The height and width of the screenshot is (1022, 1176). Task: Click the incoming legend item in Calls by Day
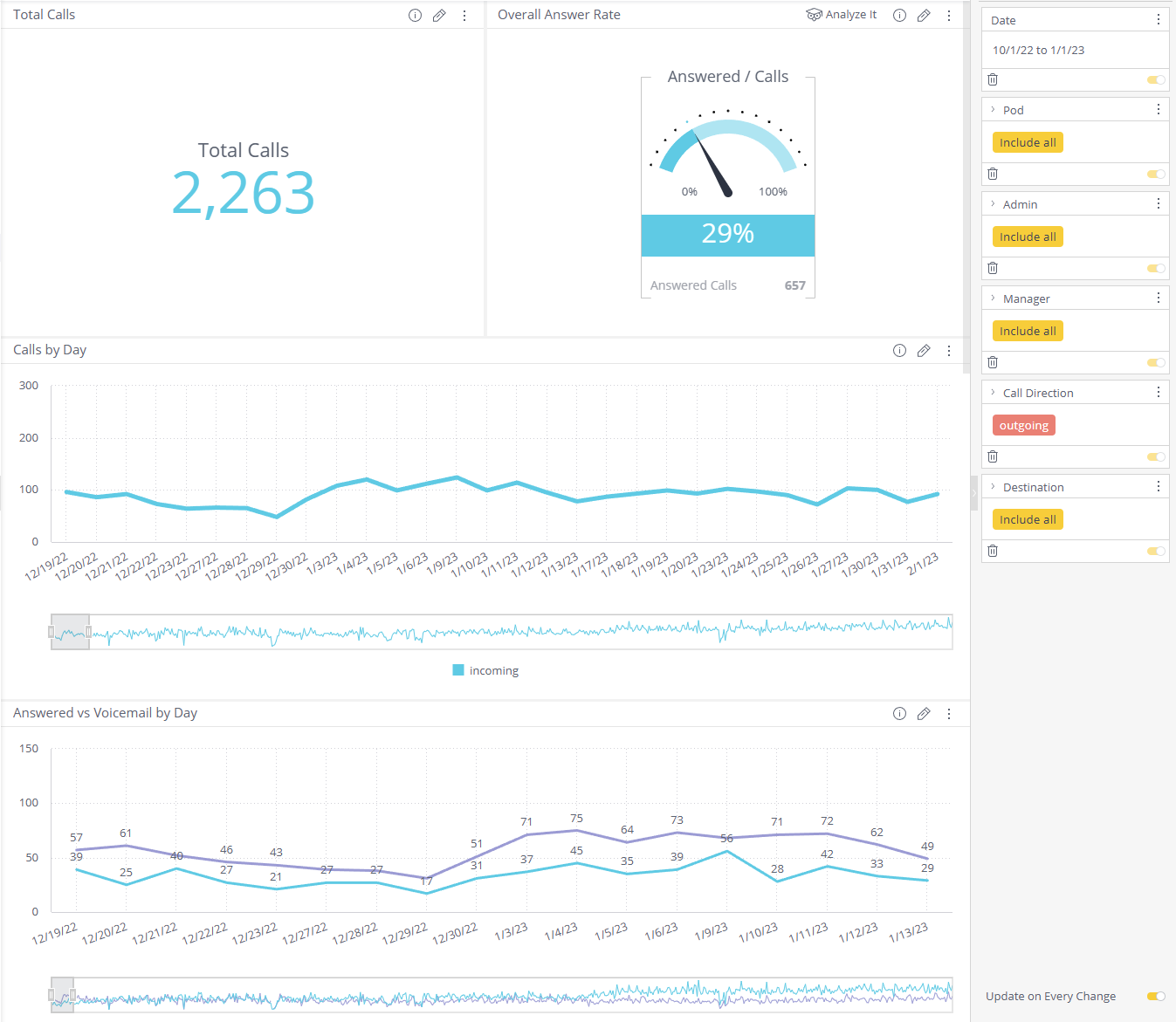(485, 670)
